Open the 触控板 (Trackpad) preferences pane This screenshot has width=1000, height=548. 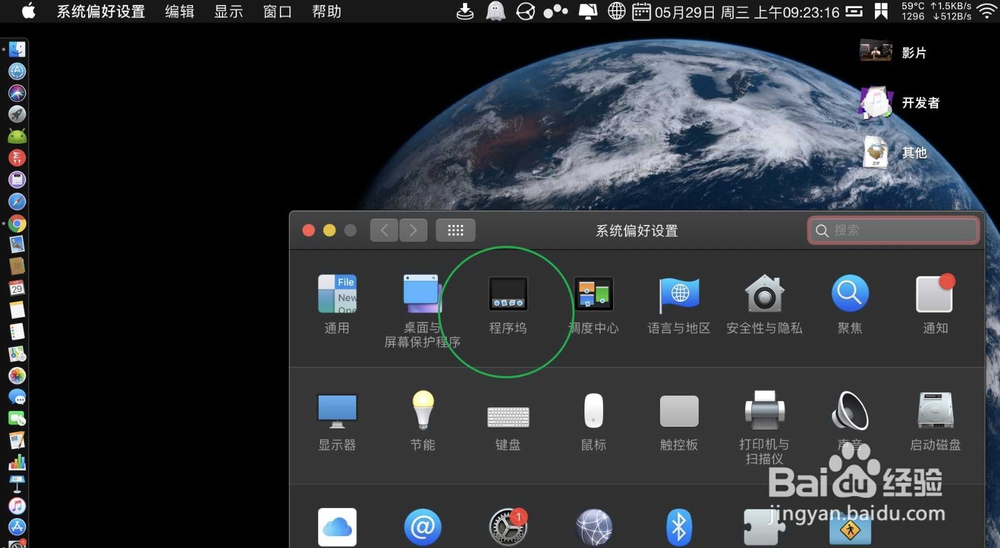tap(679, 422)
